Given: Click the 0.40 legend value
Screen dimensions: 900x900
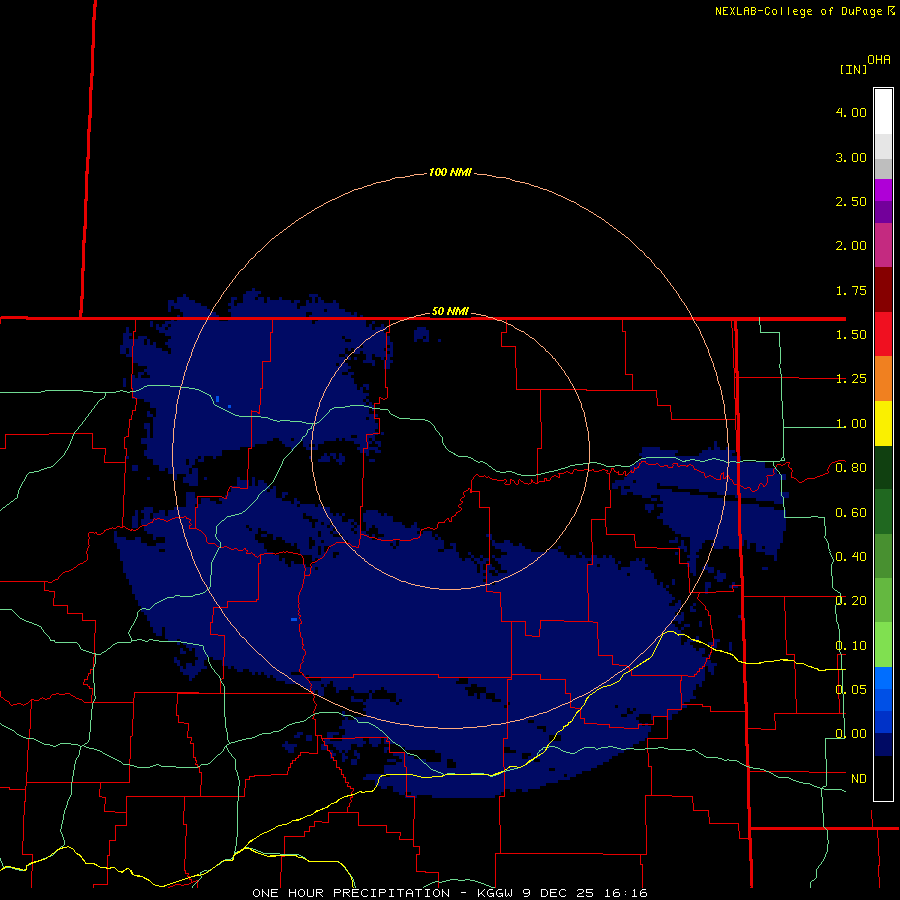Looking at the screenshot, I should coord(851,557).
